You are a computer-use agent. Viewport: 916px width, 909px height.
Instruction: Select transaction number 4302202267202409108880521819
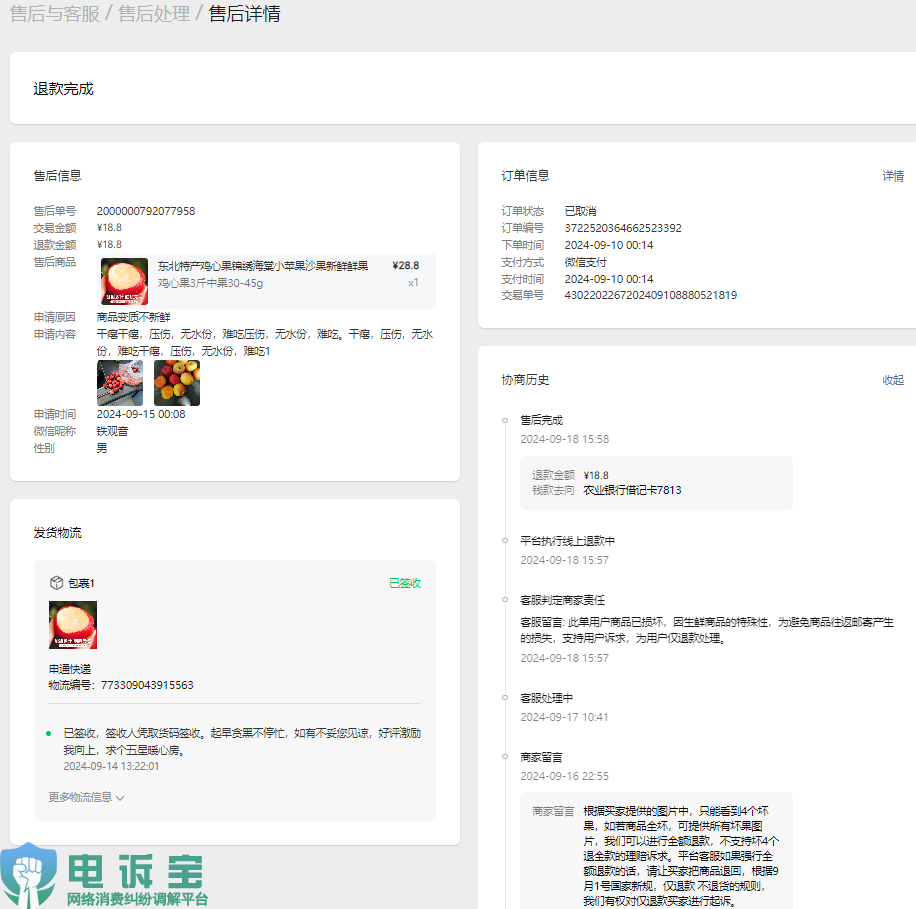click(651, 295)
